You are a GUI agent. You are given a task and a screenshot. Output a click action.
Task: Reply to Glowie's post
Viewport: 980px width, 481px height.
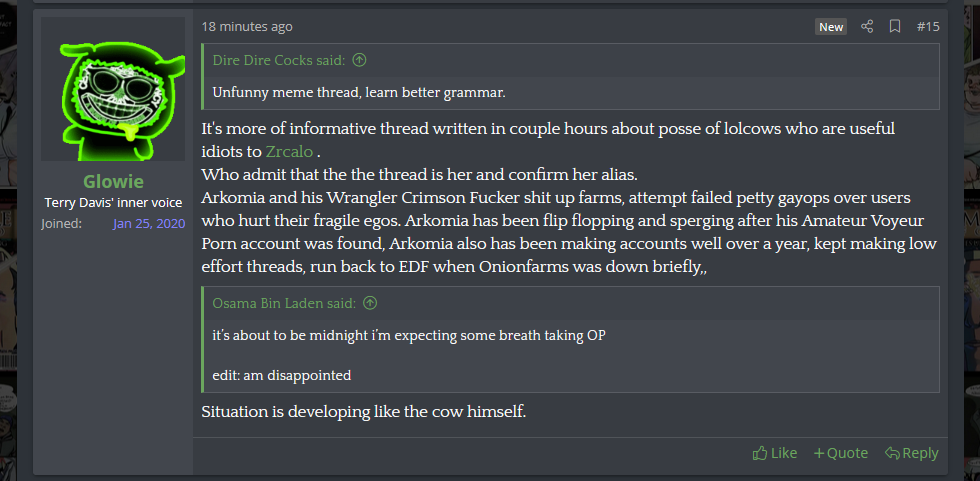(911, 453)
